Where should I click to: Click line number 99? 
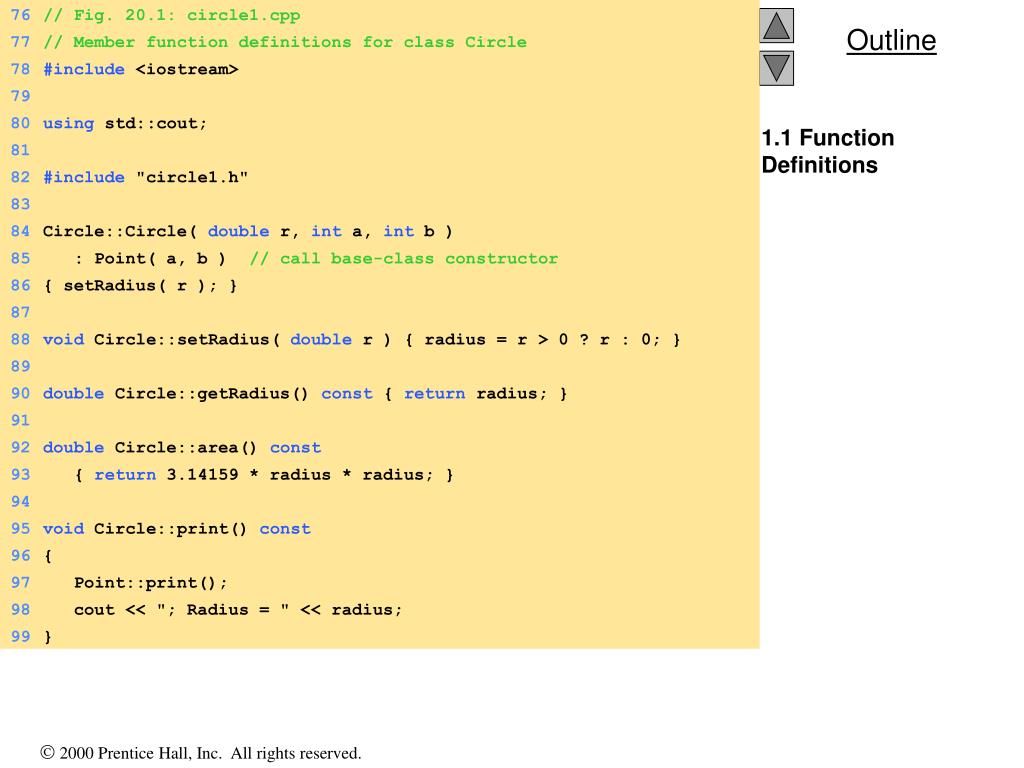20,637
